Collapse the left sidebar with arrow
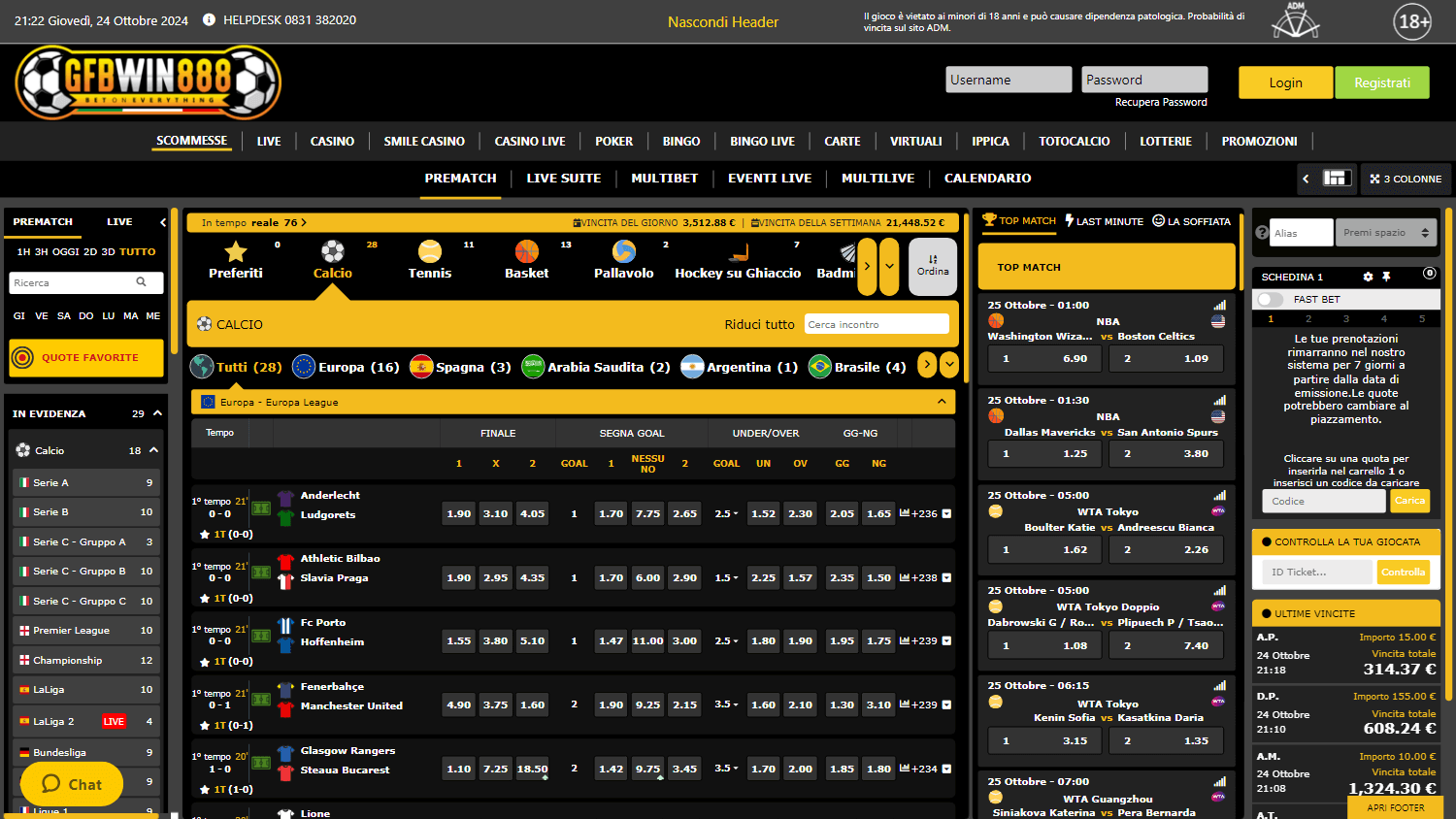This screenshot has width=1456, height=819. click(x=163, y=222)
